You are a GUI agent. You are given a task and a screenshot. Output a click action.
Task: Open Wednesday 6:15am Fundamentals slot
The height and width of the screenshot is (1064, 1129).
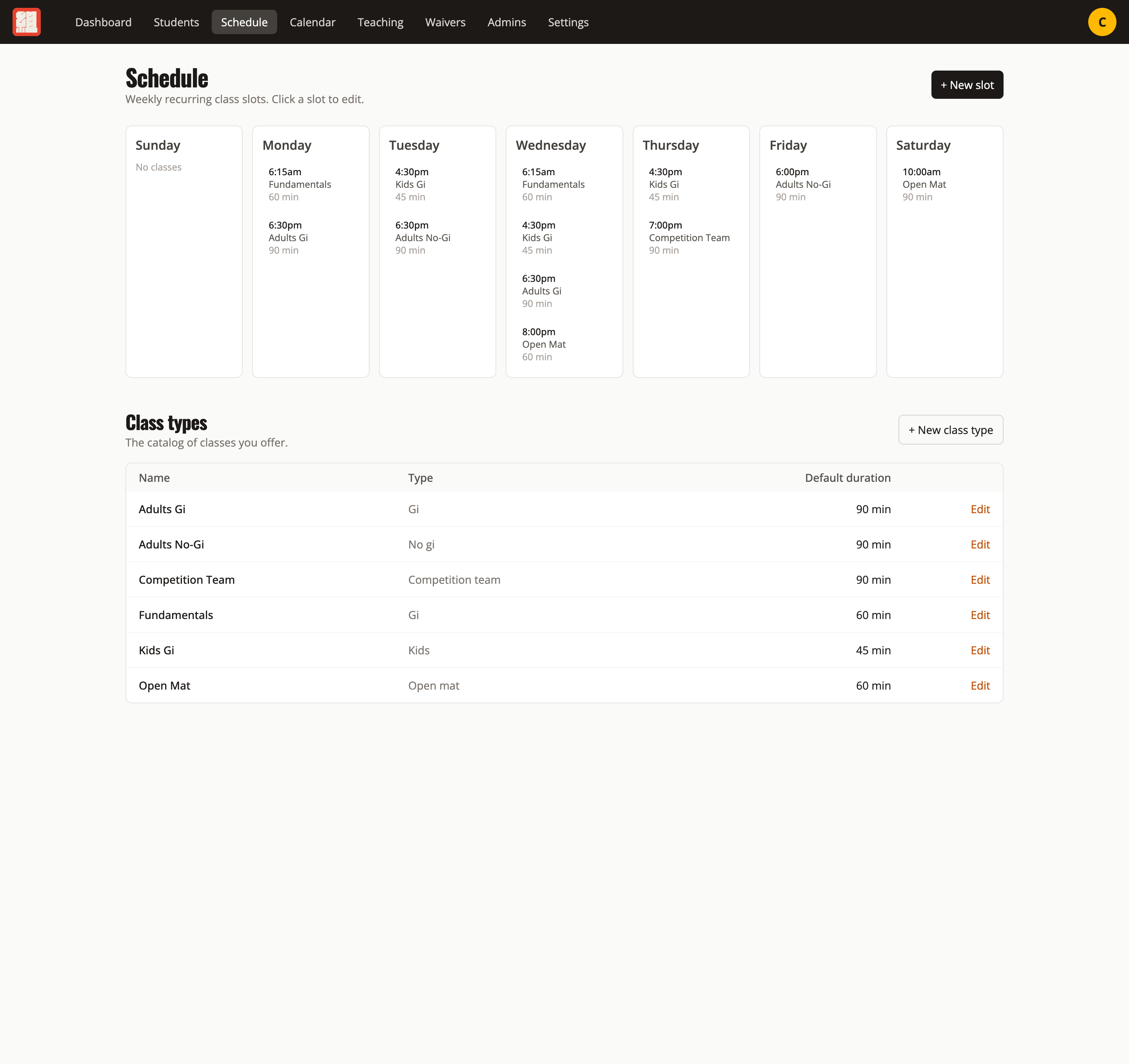(564, 184)
